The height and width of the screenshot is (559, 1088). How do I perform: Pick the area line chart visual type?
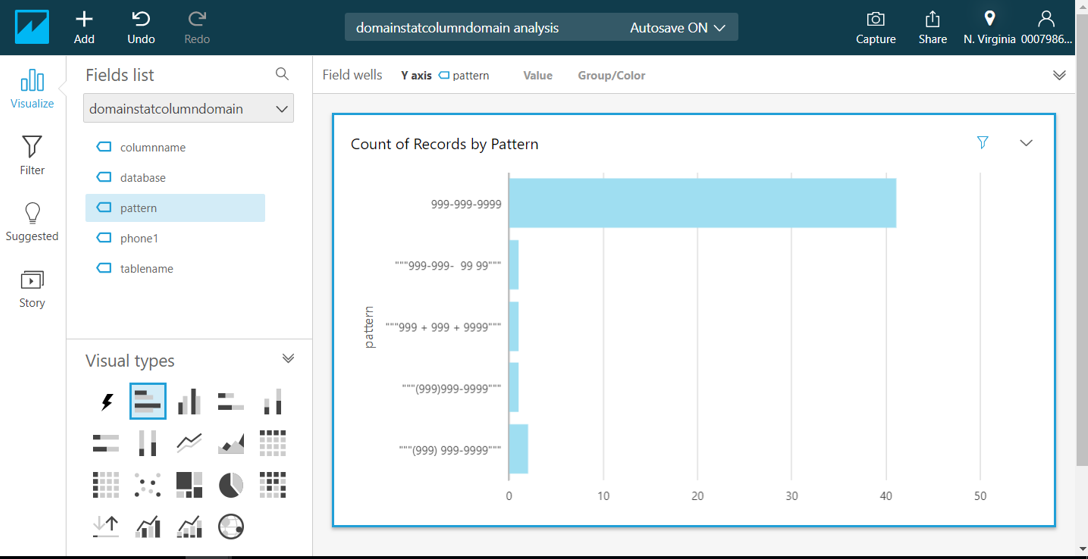(231, 442)
